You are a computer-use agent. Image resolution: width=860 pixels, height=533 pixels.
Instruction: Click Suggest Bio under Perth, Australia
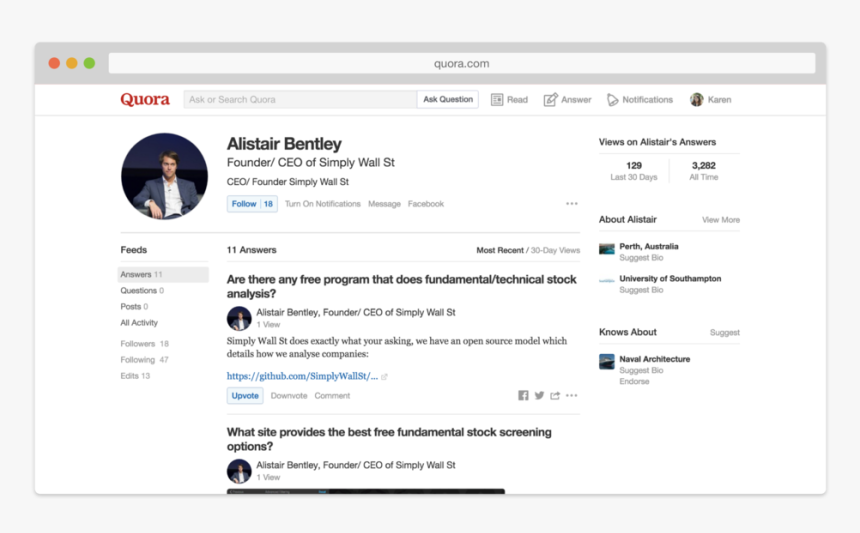pyautogui.click(x=641, y=258)
